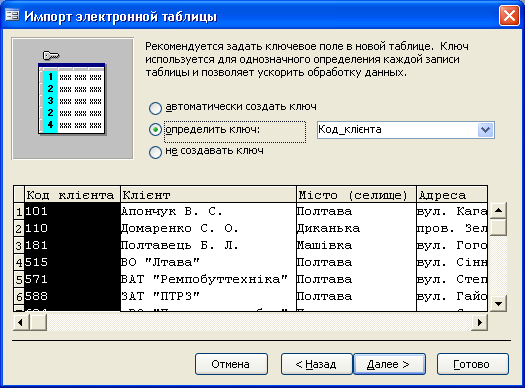Select the 'определить ключ' radio option
Viewport: 525px width, 388px height.
[155, 130]
